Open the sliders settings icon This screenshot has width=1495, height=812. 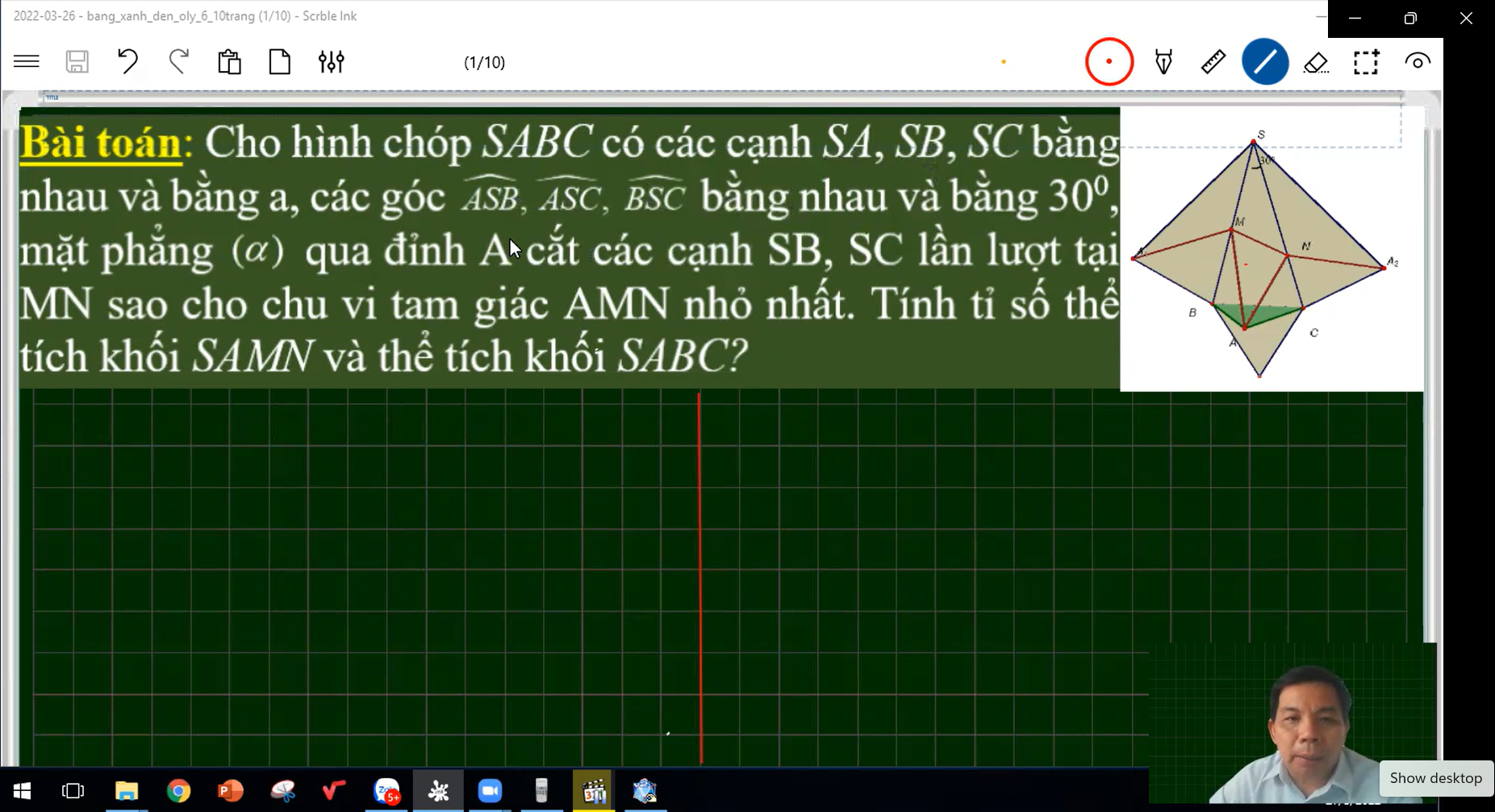click(x=331, y=62)
